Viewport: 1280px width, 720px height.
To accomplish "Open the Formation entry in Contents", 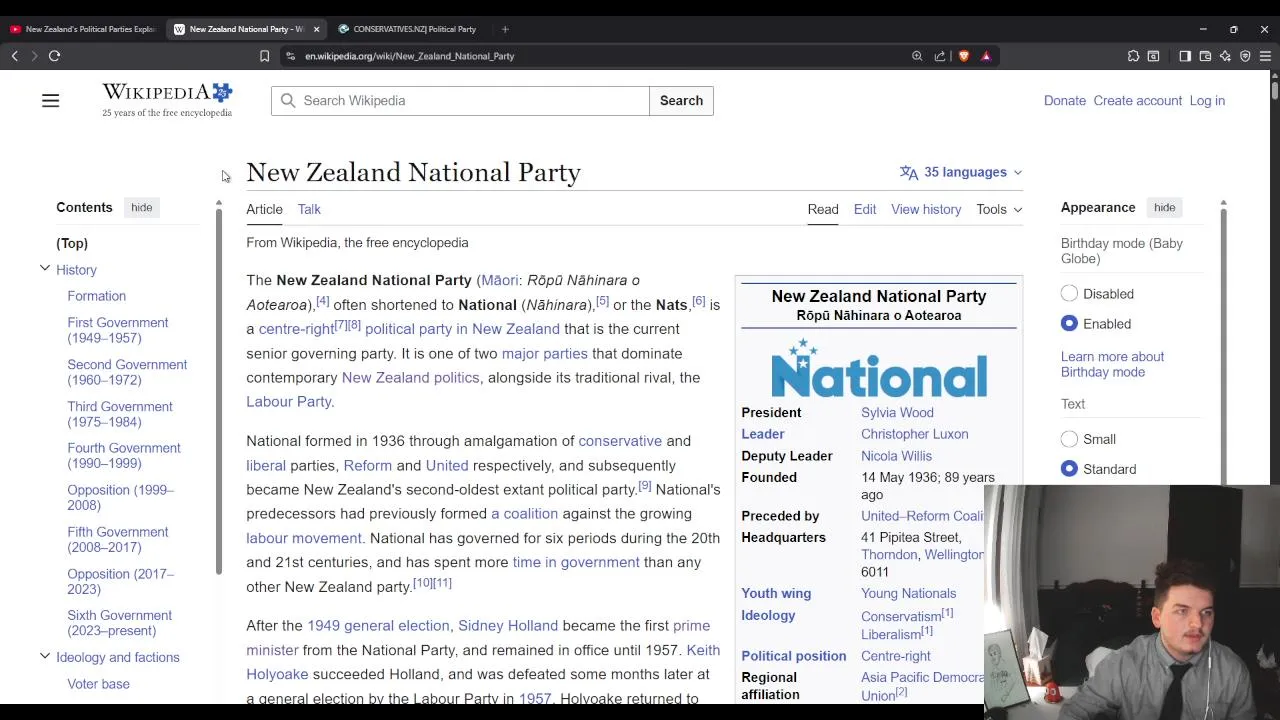I will (97, 296).
